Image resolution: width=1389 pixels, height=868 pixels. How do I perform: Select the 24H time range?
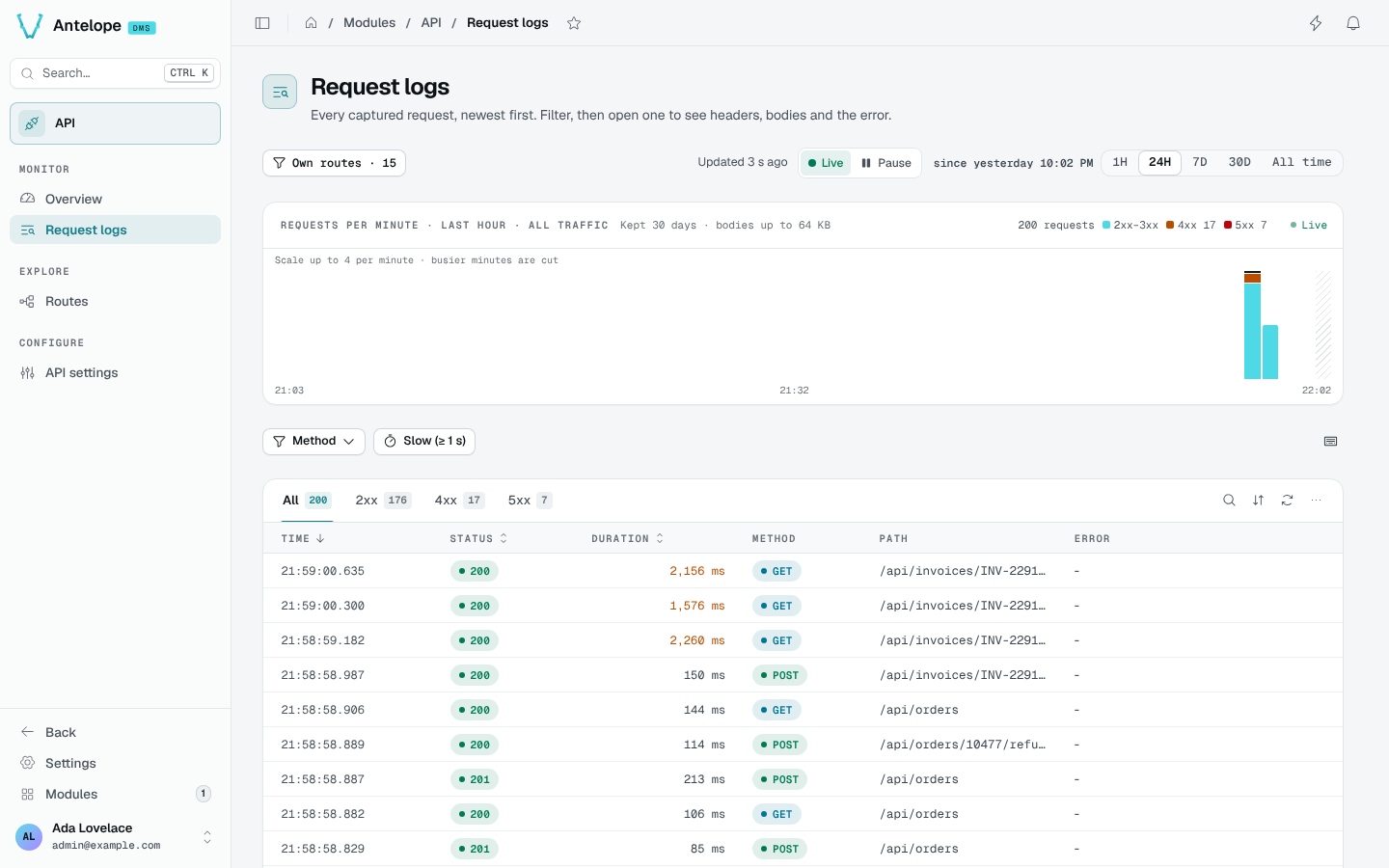[x=1159, y=163]
